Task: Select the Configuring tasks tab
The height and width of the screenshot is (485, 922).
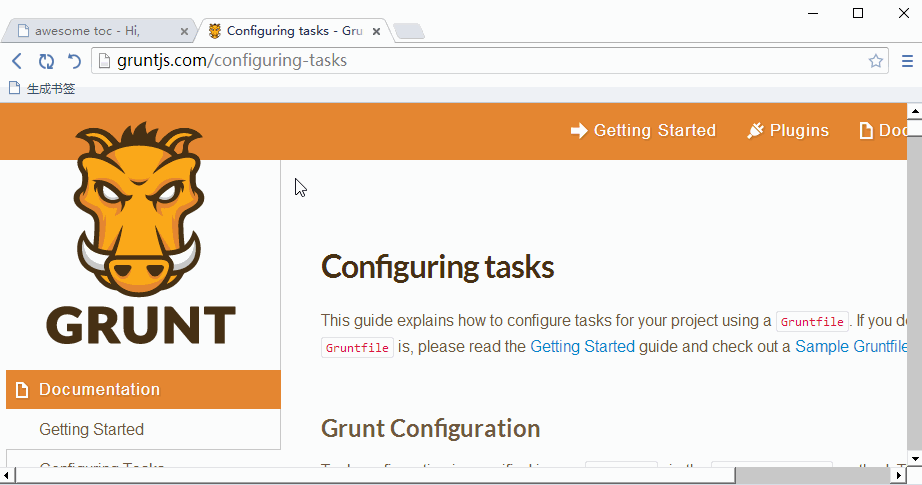Action: pos(294,31)
